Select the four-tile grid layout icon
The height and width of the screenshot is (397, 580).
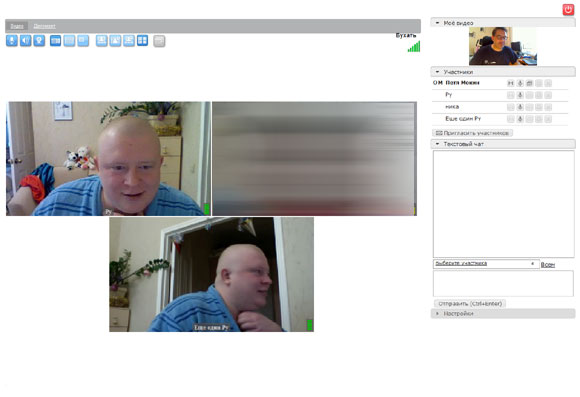[x=142, y=41]
